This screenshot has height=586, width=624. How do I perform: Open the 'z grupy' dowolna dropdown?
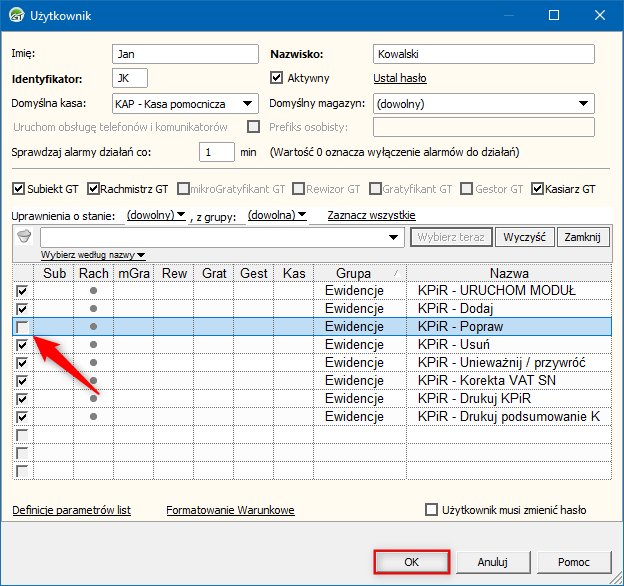tap(276, 215)
